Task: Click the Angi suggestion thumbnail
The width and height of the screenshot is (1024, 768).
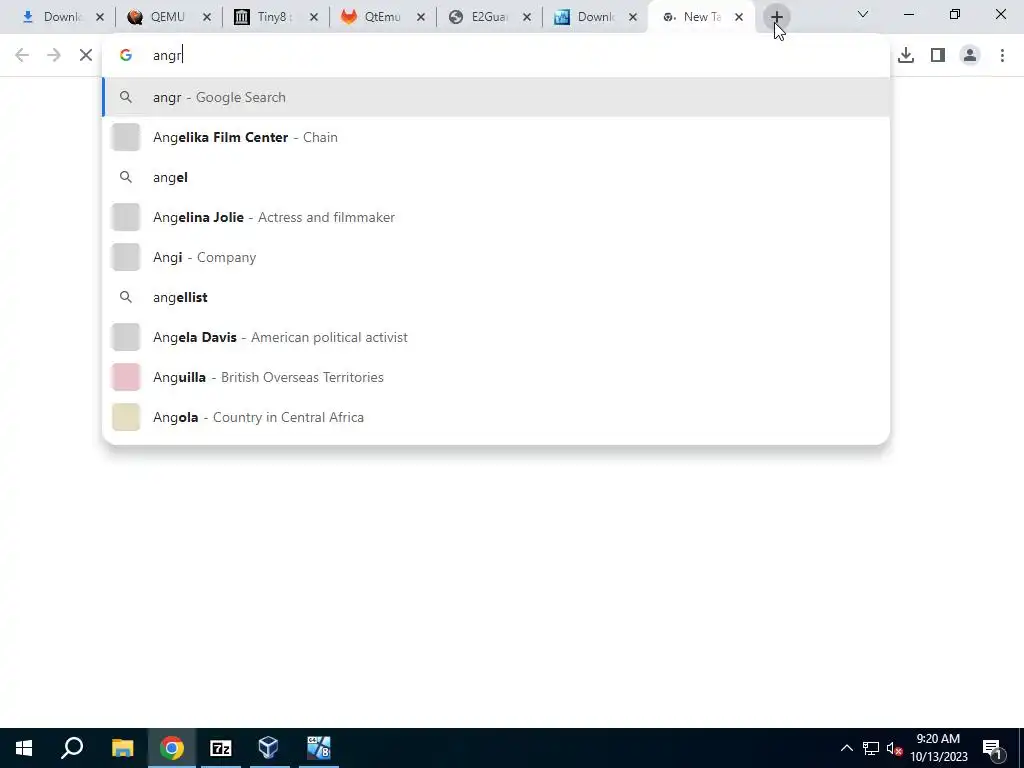Action: pyautogui.click(x=126, y=257)
